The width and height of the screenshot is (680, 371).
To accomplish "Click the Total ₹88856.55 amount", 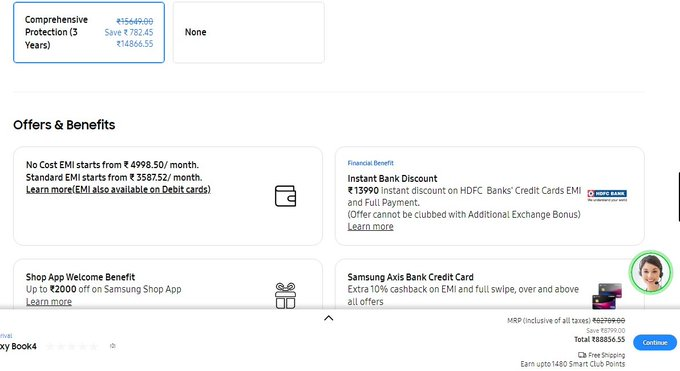I will (x=600, y=339).
